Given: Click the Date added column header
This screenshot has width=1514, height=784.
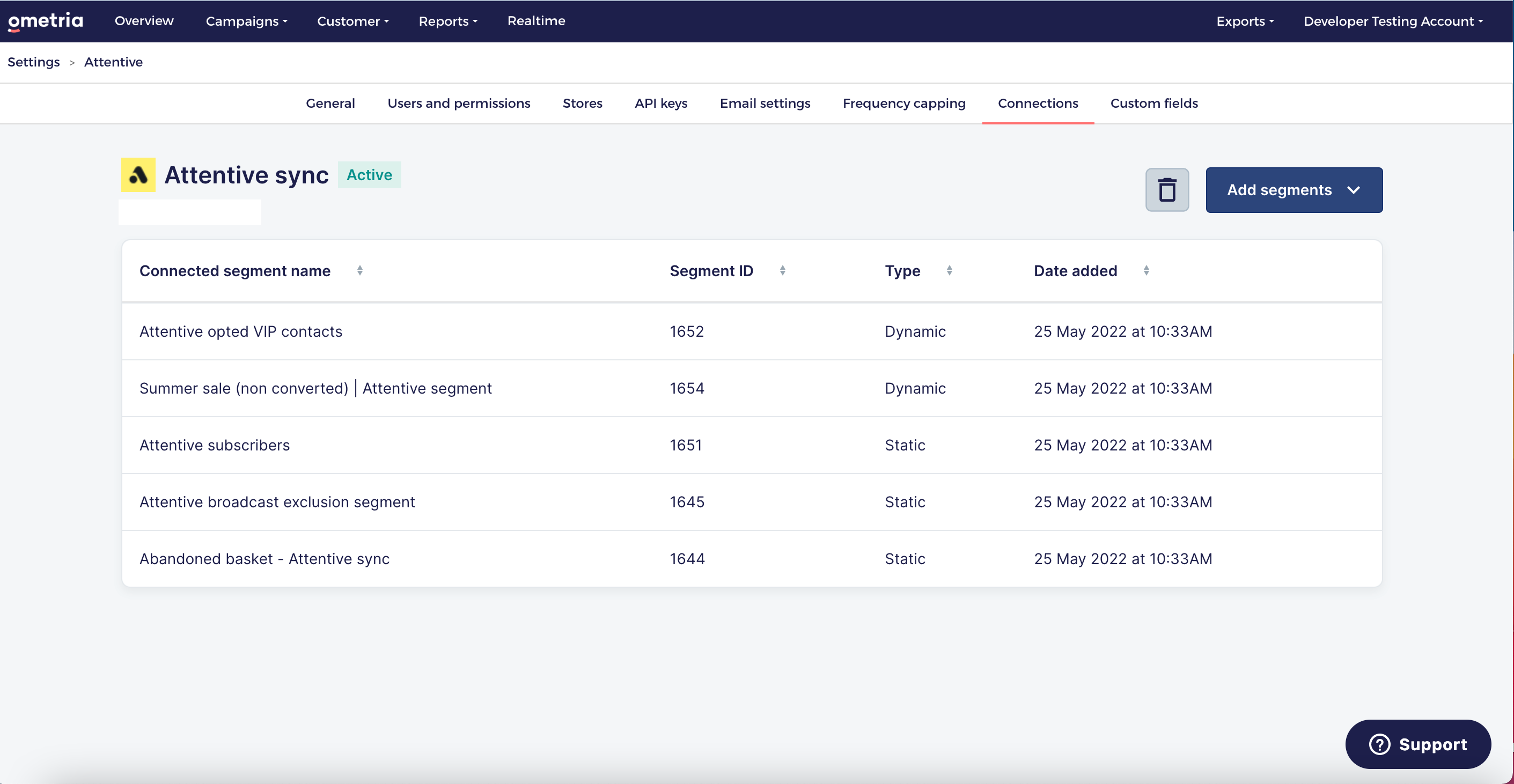Looking at the screenshot, I should [x=1075, y=271].
